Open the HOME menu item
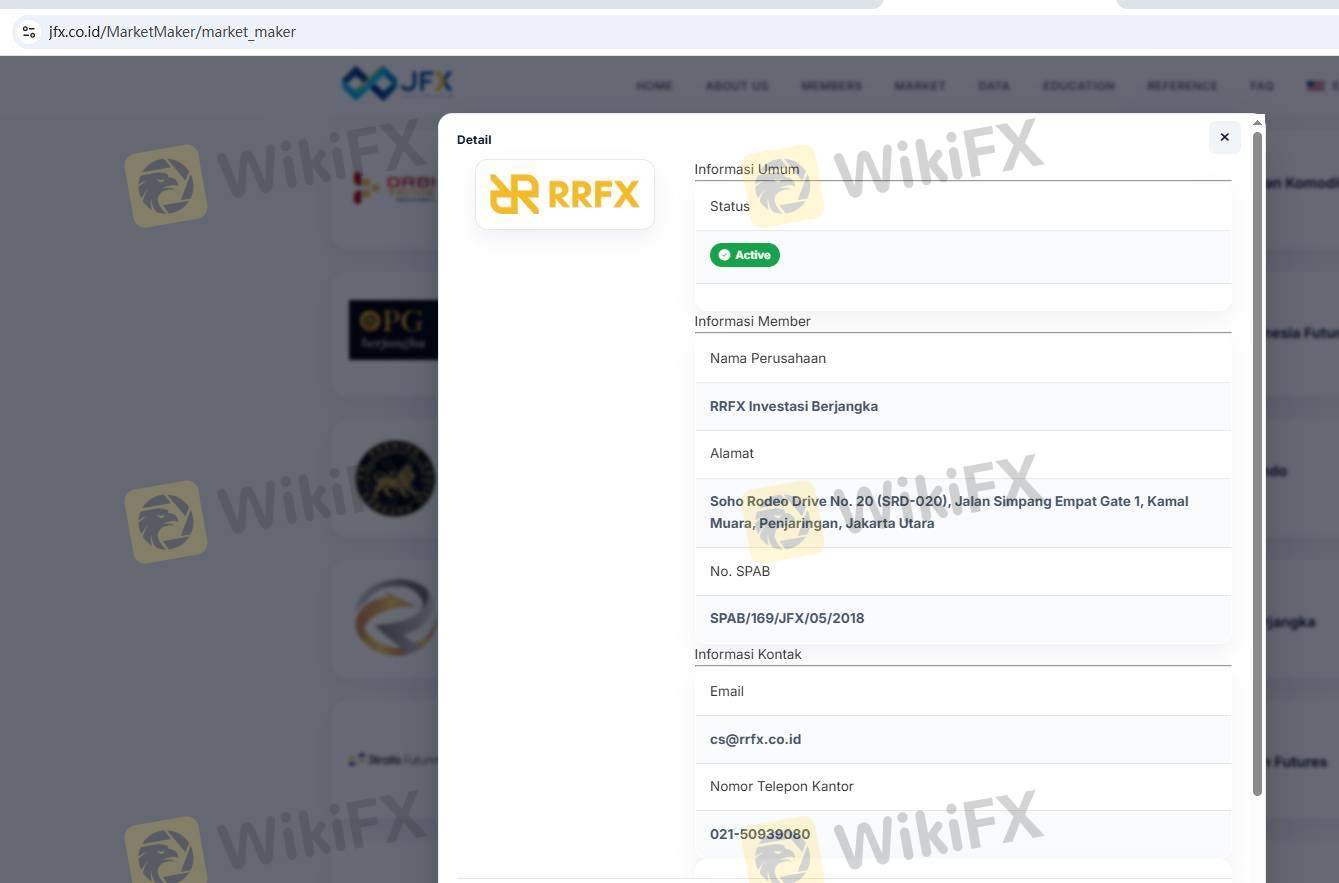The width and height of the screenshot is (1339, 883). point(654,86)
